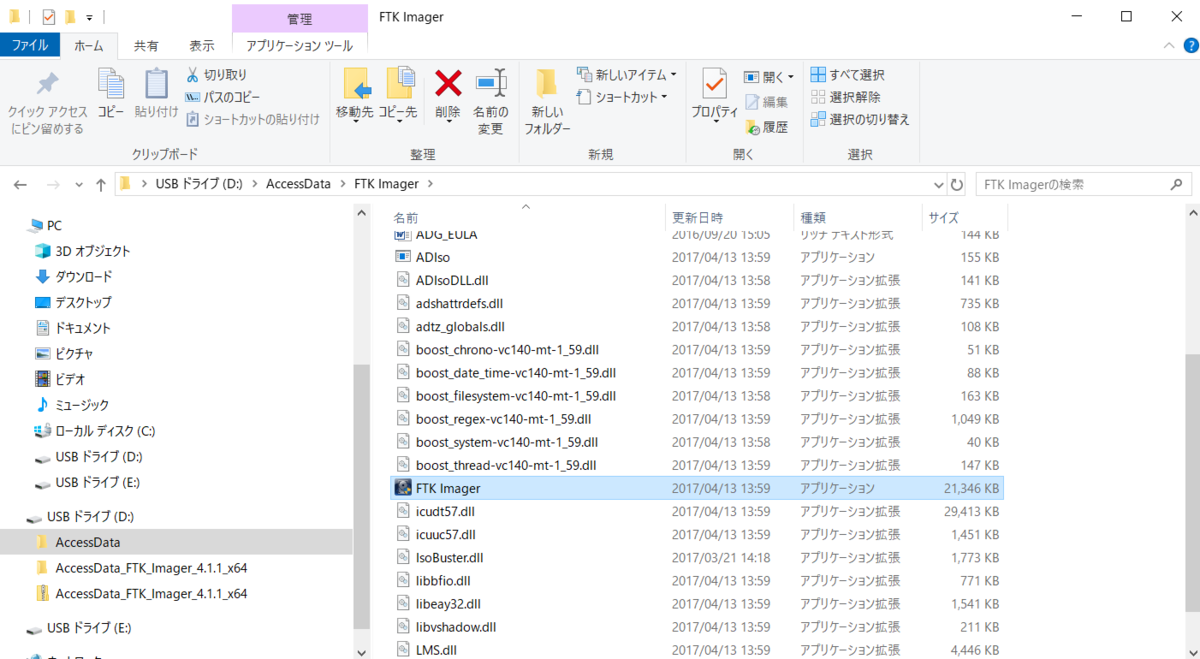Image resolution: width=1200 pixels, height=659 pixels.
Task: Open the ファイル (File) menu
Action: (x=30, y=45)
